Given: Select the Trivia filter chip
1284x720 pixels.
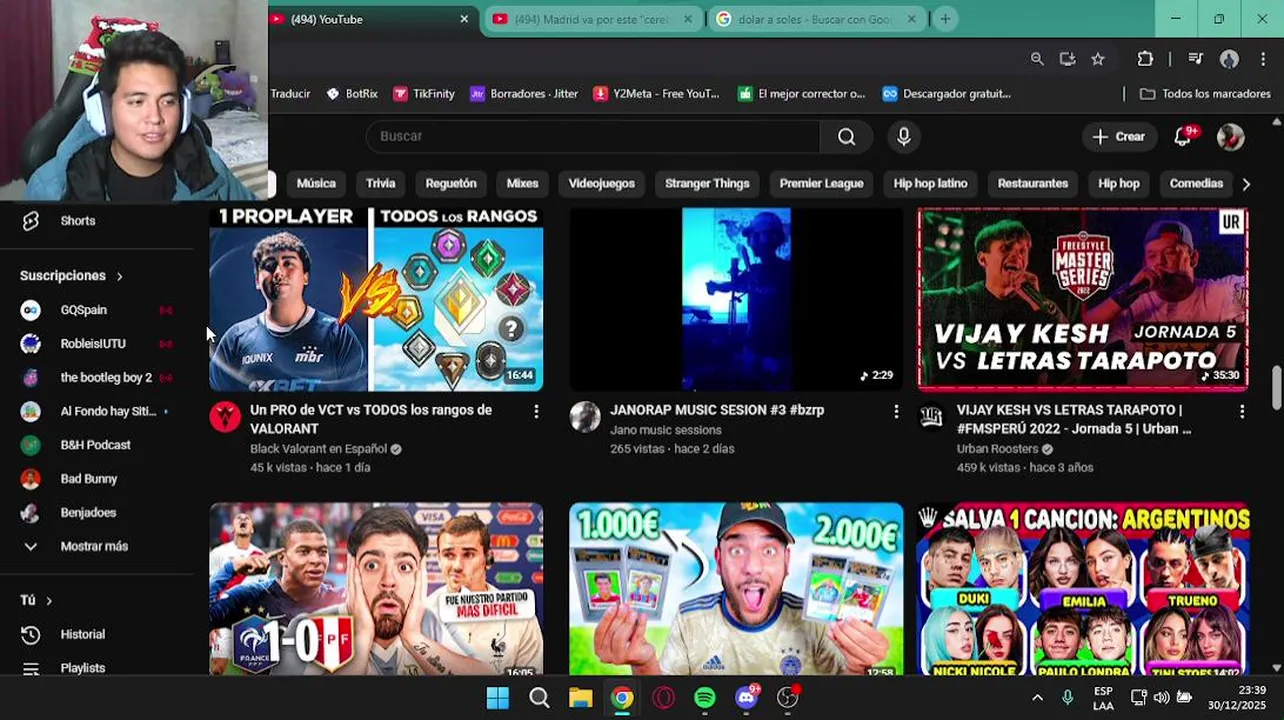Looking at the screenshot, I should [380, 184].
